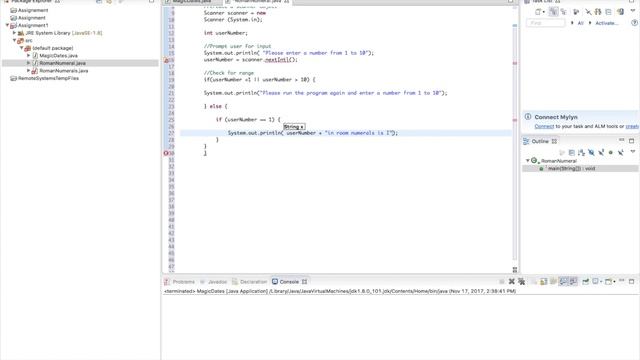Click editor vertical scrollbar
Image resolution: width=640 pixels, height=360 pixels.
pyautogui.click(x=515, y=139)
